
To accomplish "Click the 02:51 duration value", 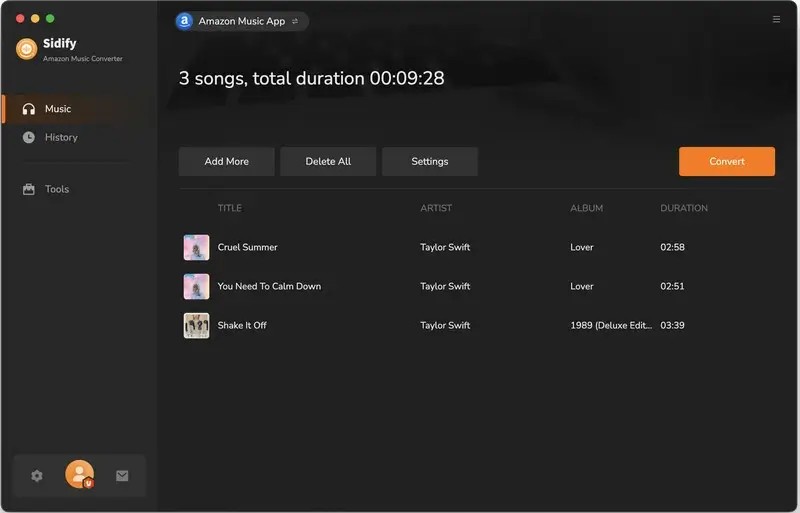I will tap(672, 286).
